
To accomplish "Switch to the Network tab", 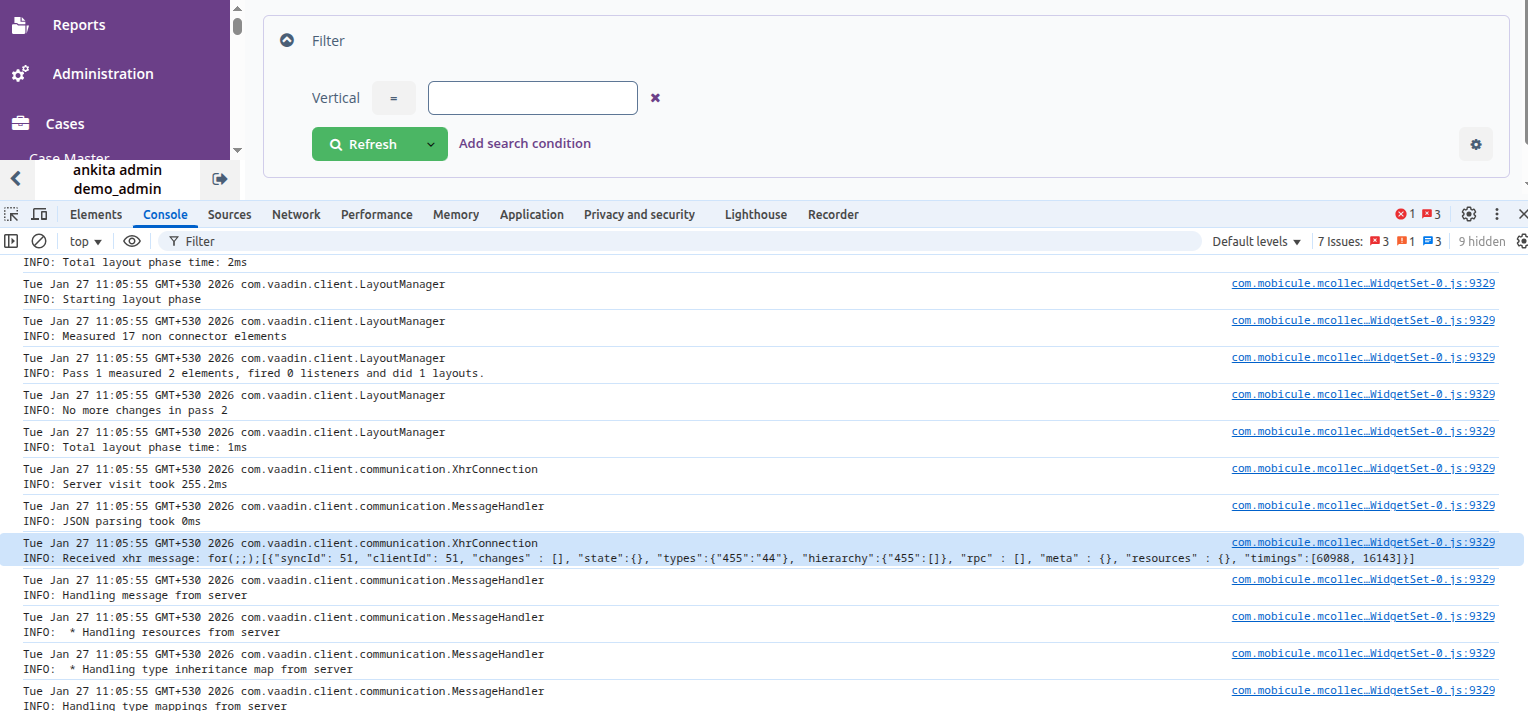I will (x=296, y=214).
